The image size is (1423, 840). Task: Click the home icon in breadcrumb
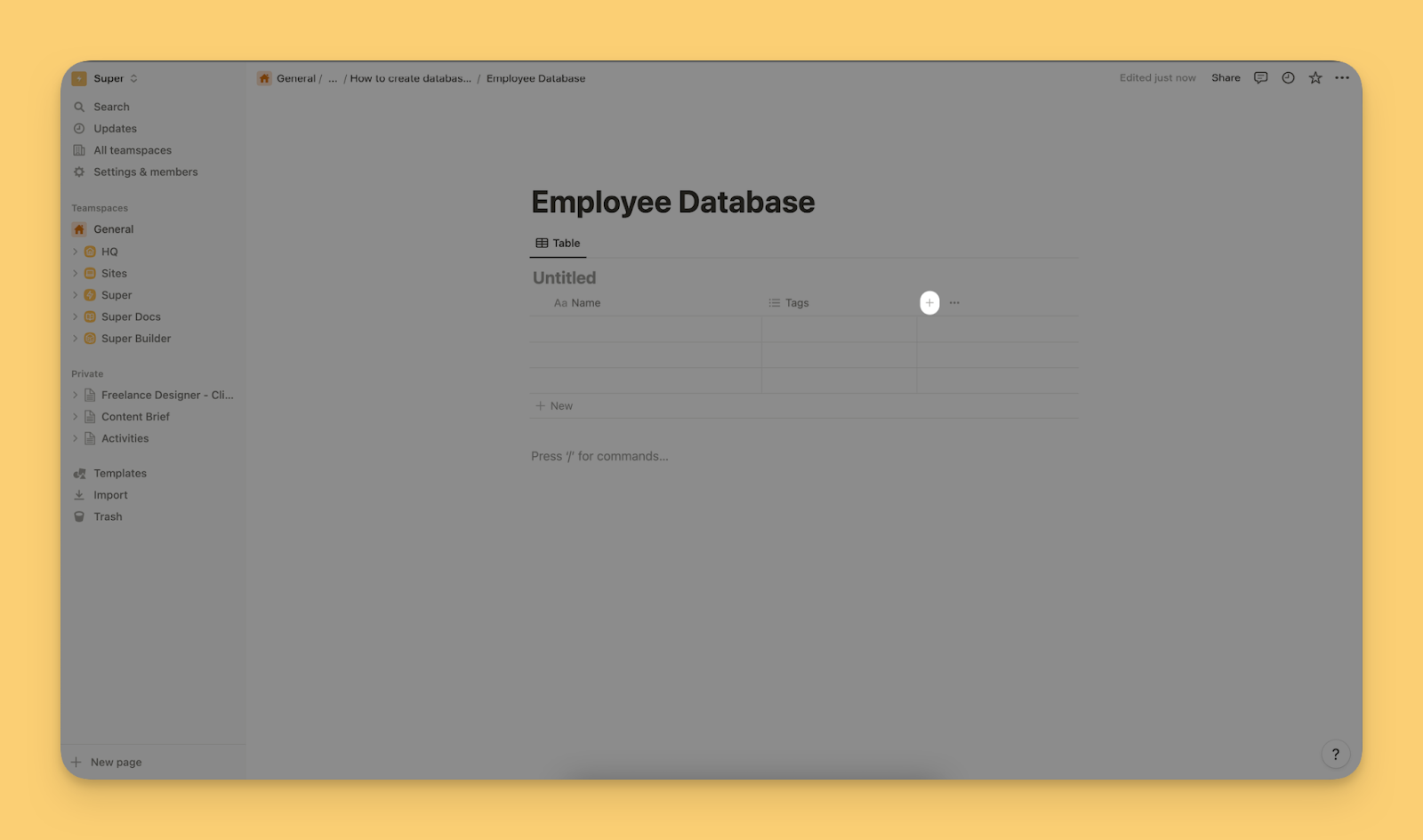[x=264, y=78]
